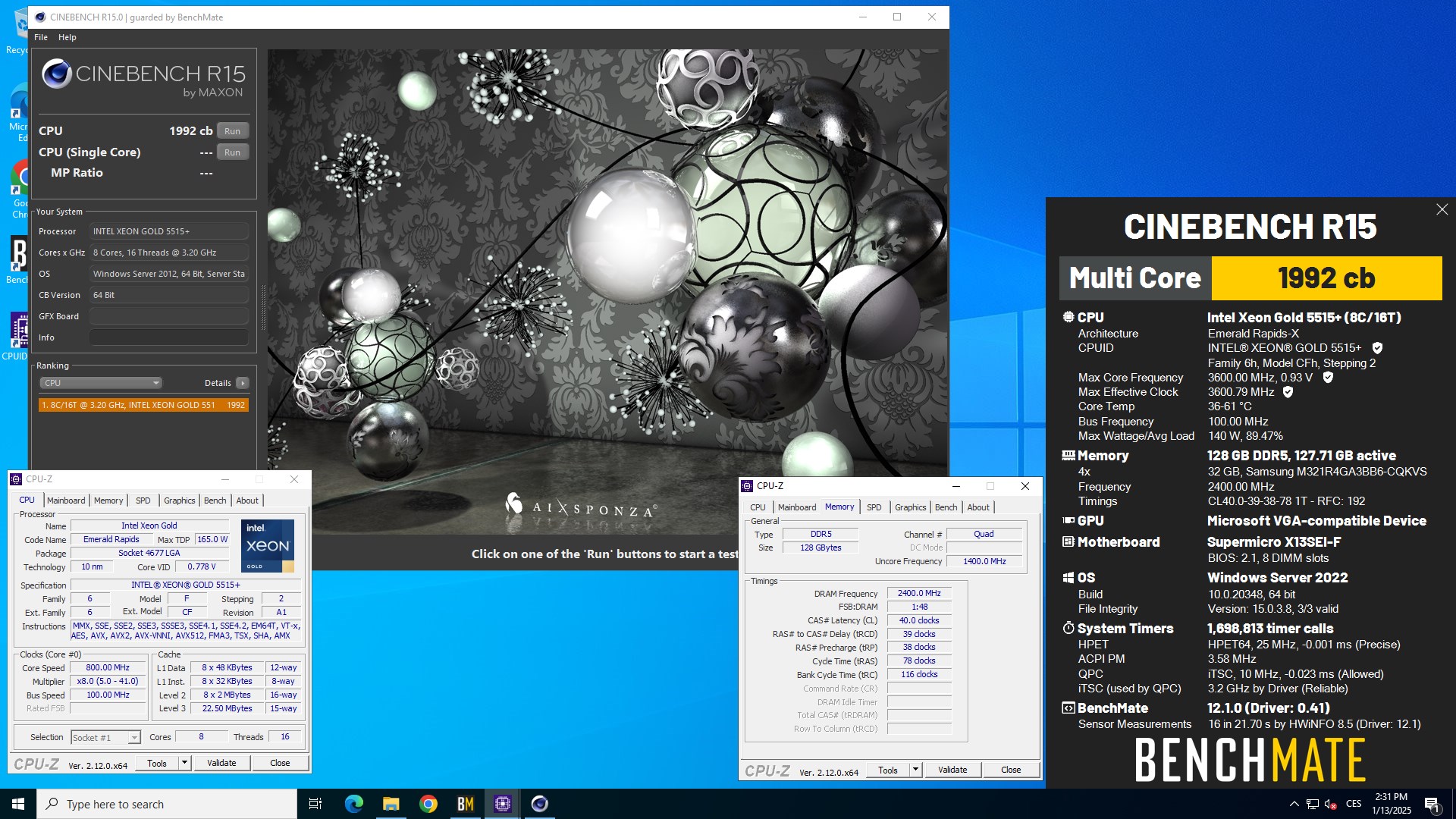Click the network icon in system tray
The width and height of the screenshot is (1456, 819).
coord(1312,804)
